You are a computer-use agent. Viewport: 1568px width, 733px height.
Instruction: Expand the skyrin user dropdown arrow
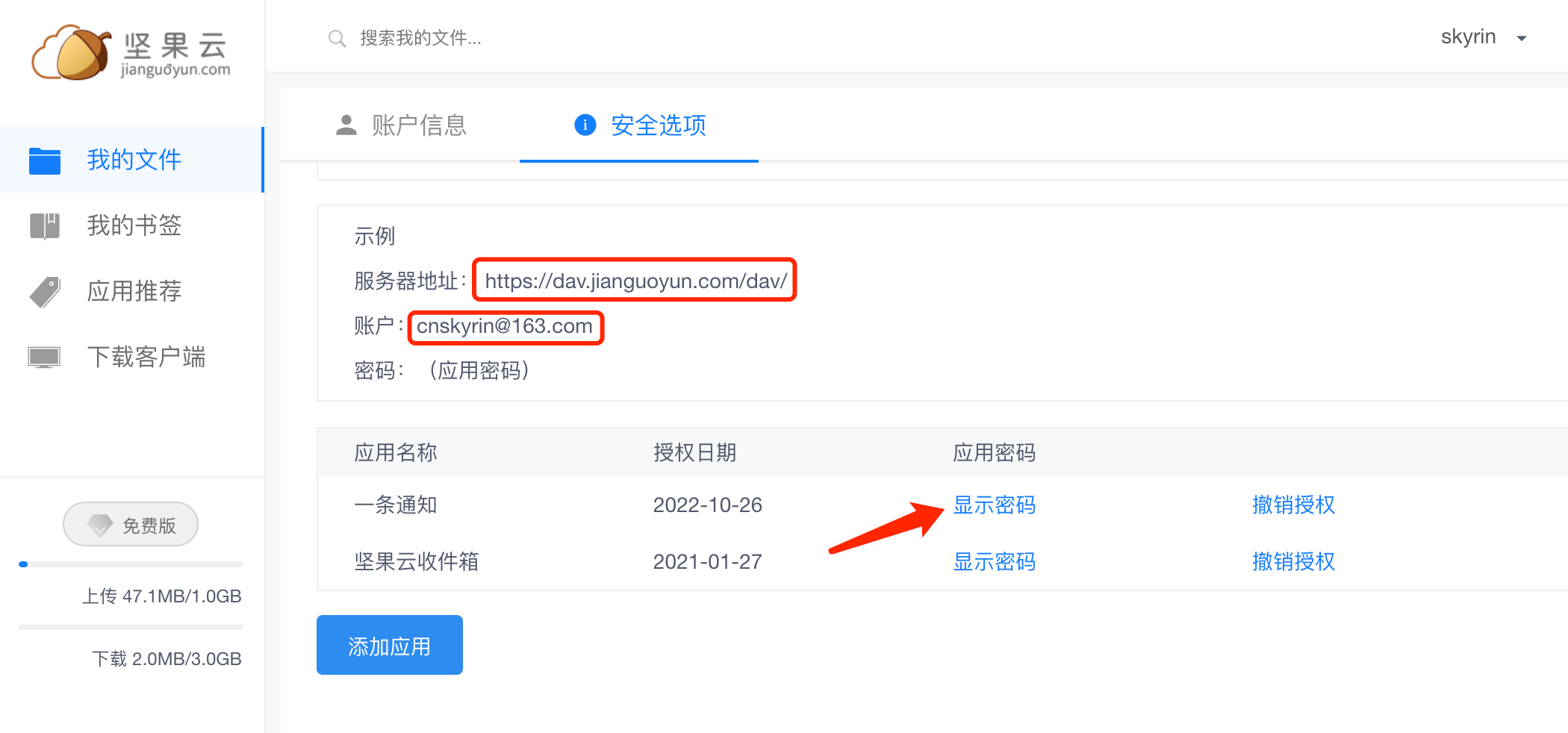tap(1521, 38)
